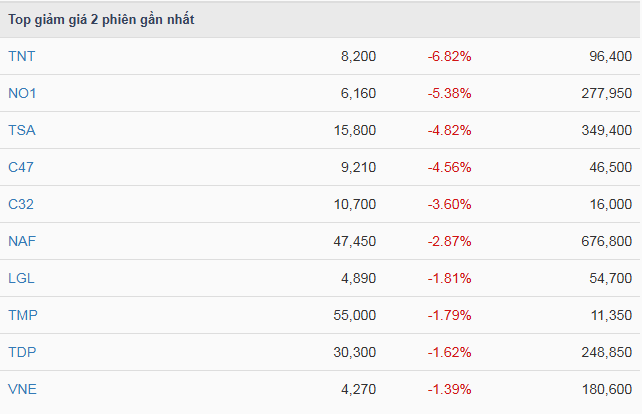Select the C47 stock link
This screenshot has height=414, width=642.
point(21,168)
